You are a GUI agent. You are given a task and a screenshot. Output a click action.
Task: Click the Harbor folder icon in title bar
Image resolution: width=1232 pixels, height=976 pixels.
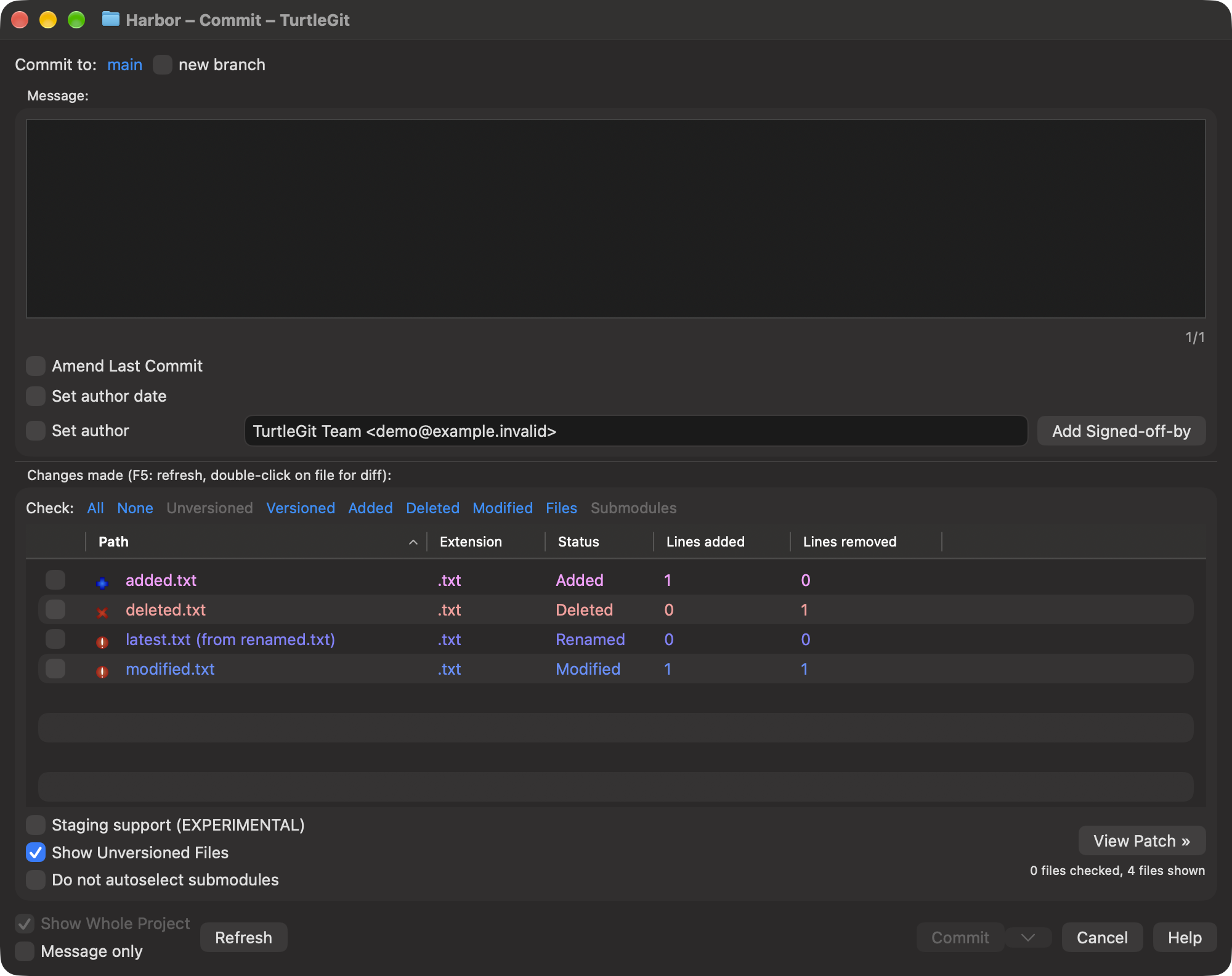(110, 20)
